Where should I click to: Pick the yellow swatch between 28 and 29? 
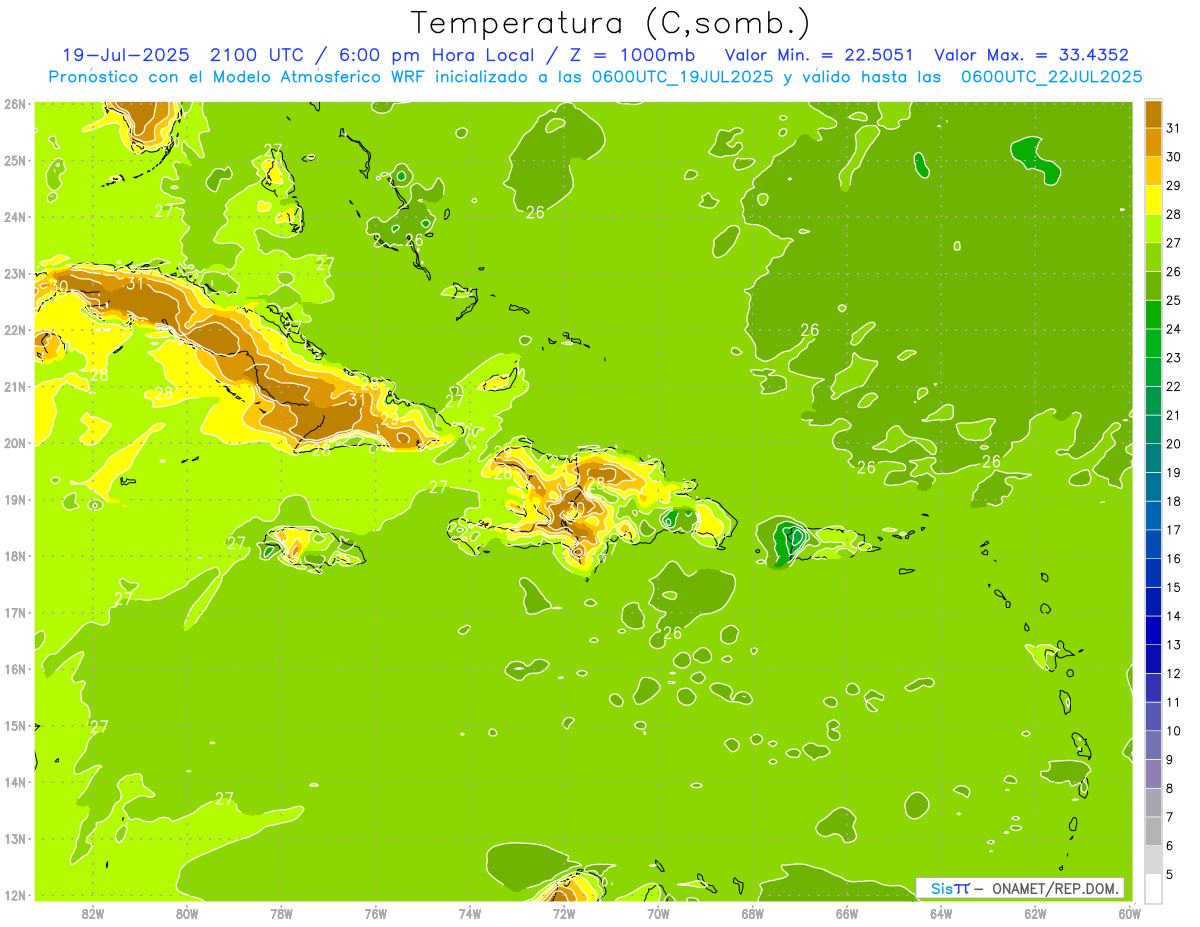(1153, 200)
